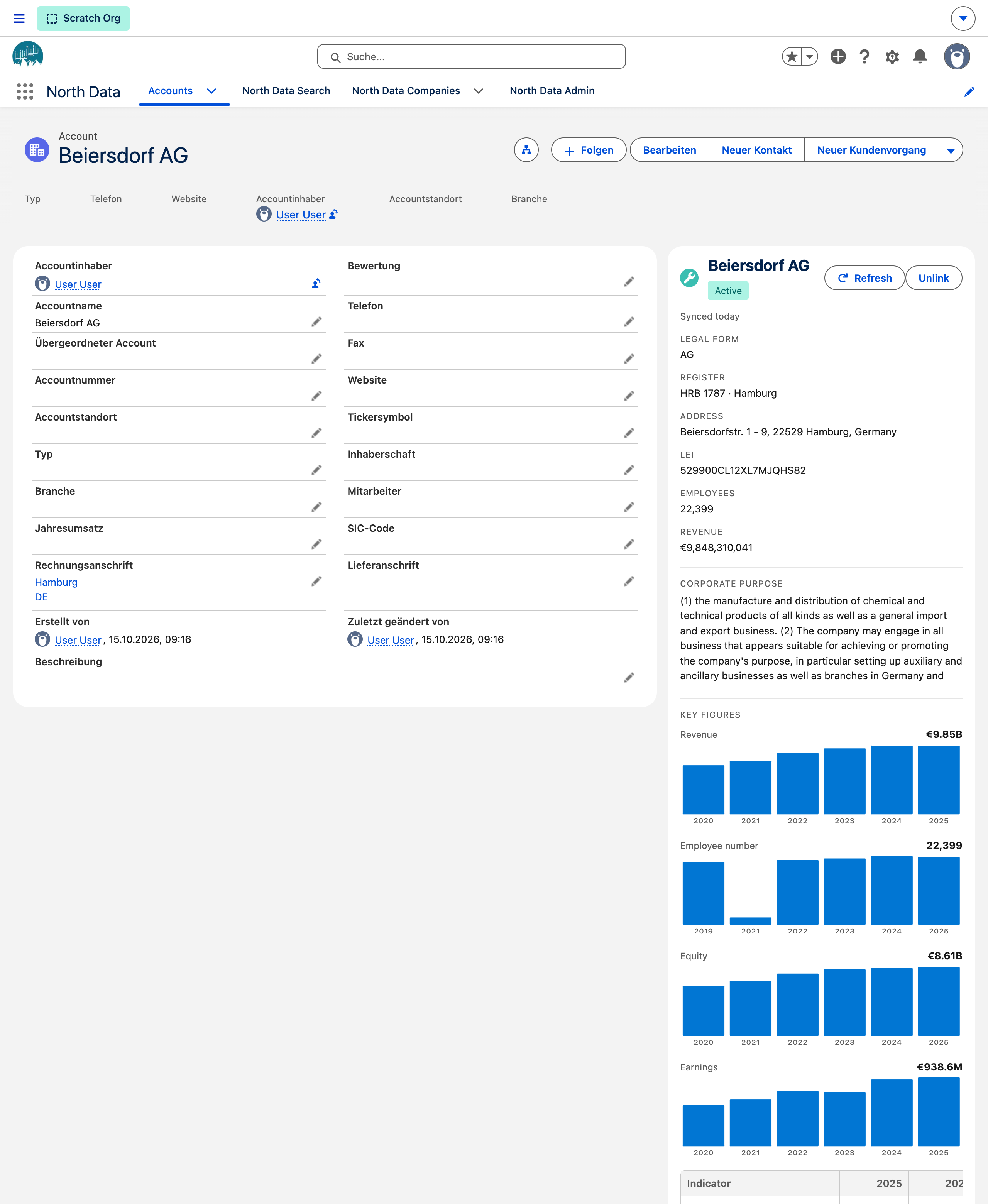The image size is (988, 1204).
Task: Click the account building icon
Action: coord(37,150)
